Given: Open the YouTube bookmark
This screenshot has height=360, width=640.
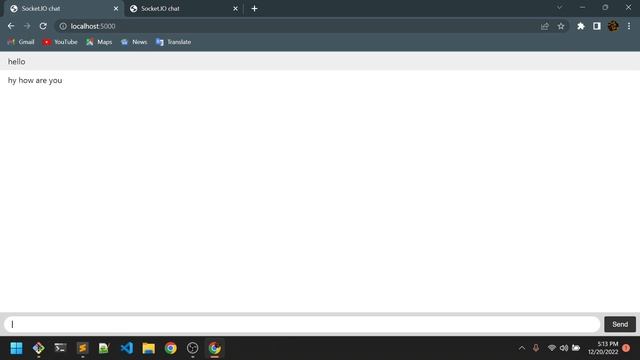Looking at the screenshot, I should pos(60,42).
